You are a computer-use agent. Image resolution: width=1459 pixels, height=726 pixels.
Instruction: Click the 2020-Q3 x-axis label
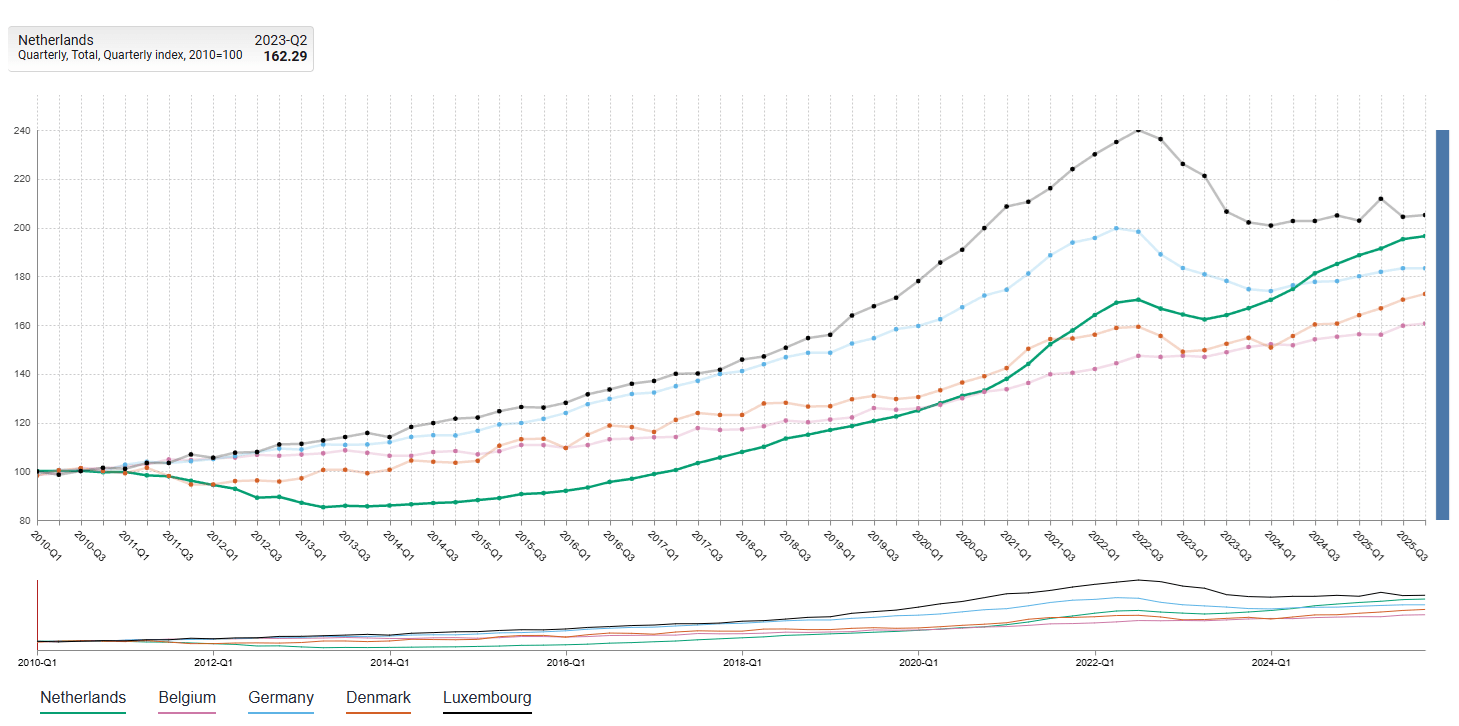tap(973, 545)
